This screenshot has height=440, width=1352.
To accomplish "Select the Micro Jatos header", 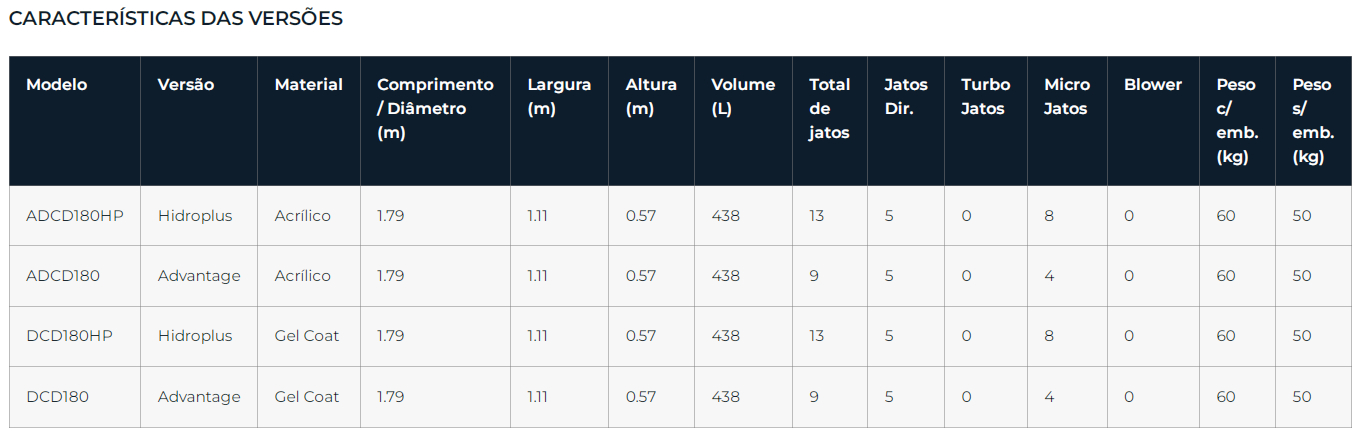I will tap(1067, 97).
